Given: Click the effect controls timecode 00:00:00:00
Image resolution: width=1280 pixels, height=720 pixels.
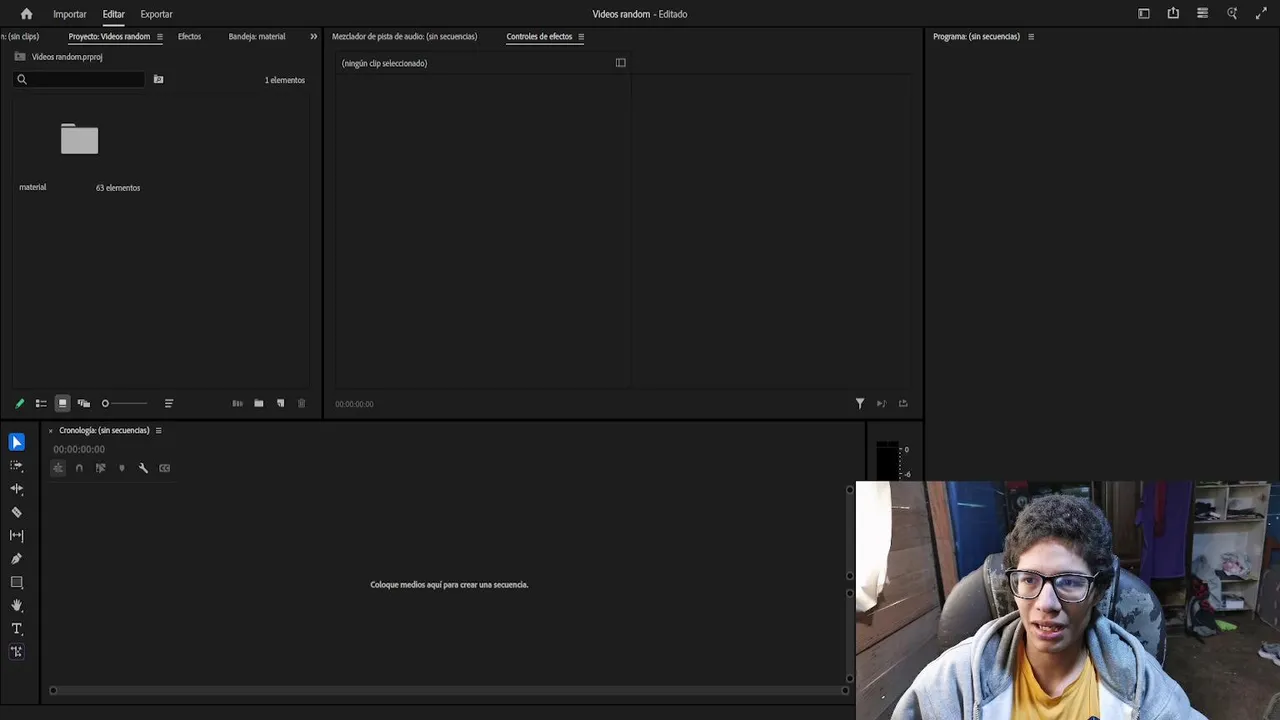Looking at the screenshot, I should pos(354,404).
